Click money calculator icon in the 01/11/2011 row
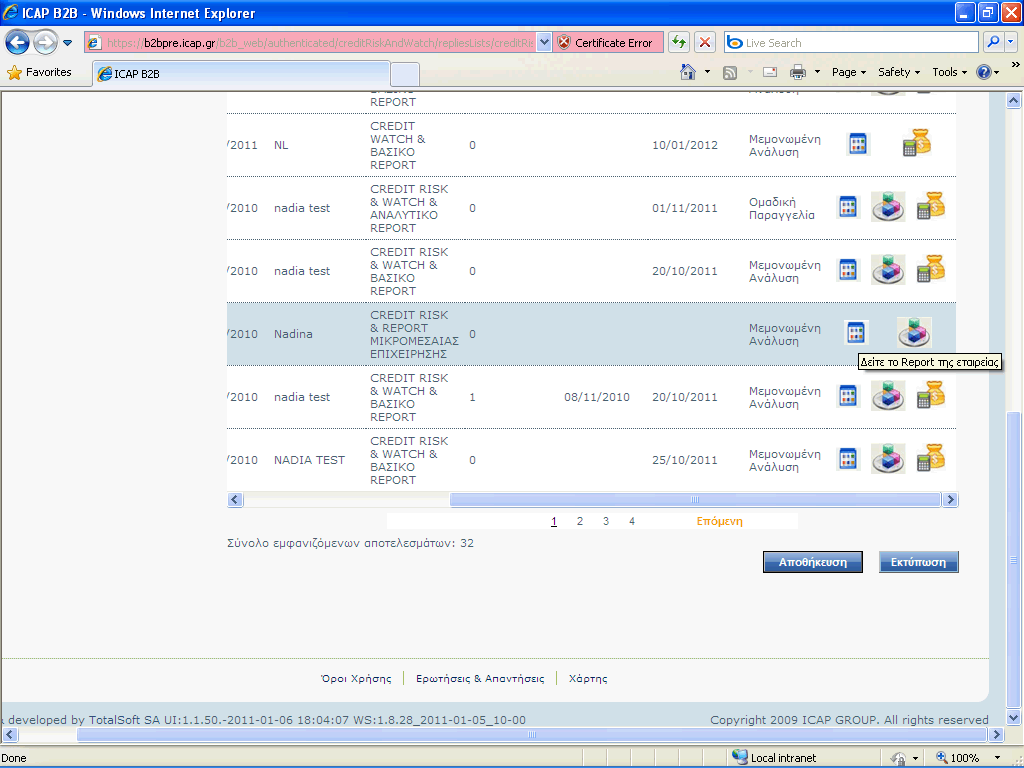This screenshot has width=1024, height=768. (x=931, y=206)
